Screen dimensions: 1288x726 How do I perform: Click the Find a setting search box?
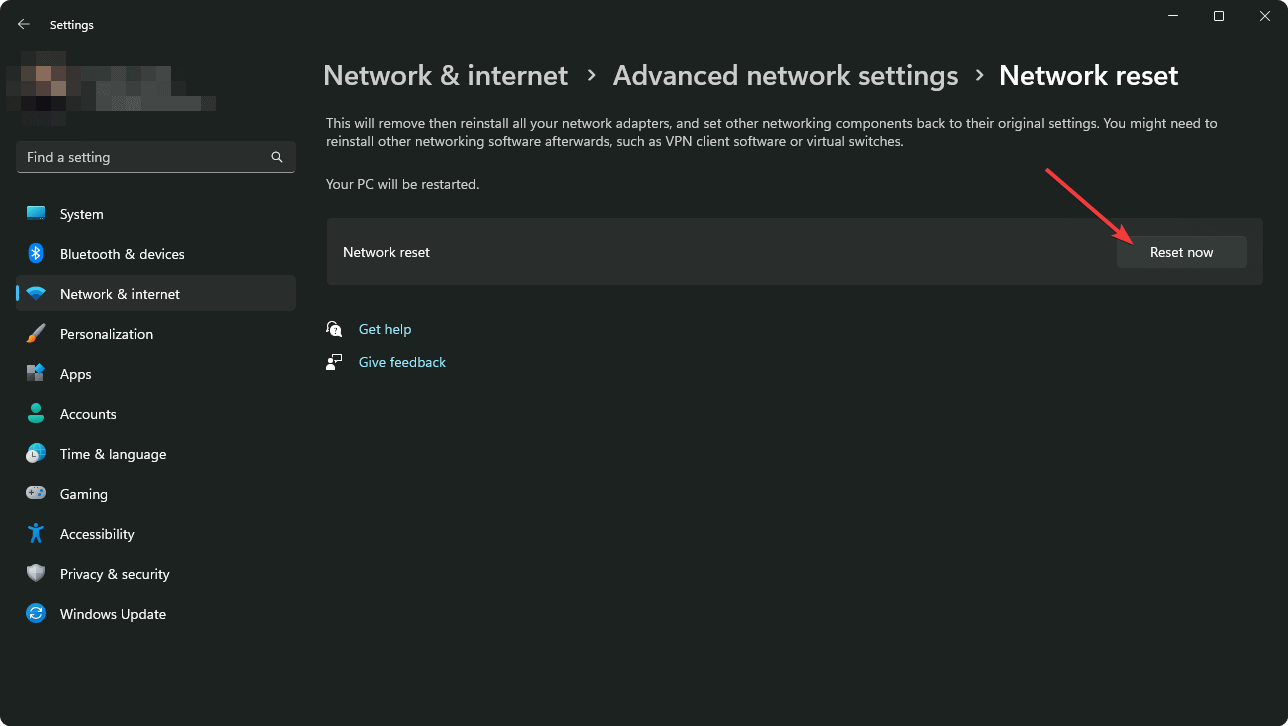pos(140,157)
